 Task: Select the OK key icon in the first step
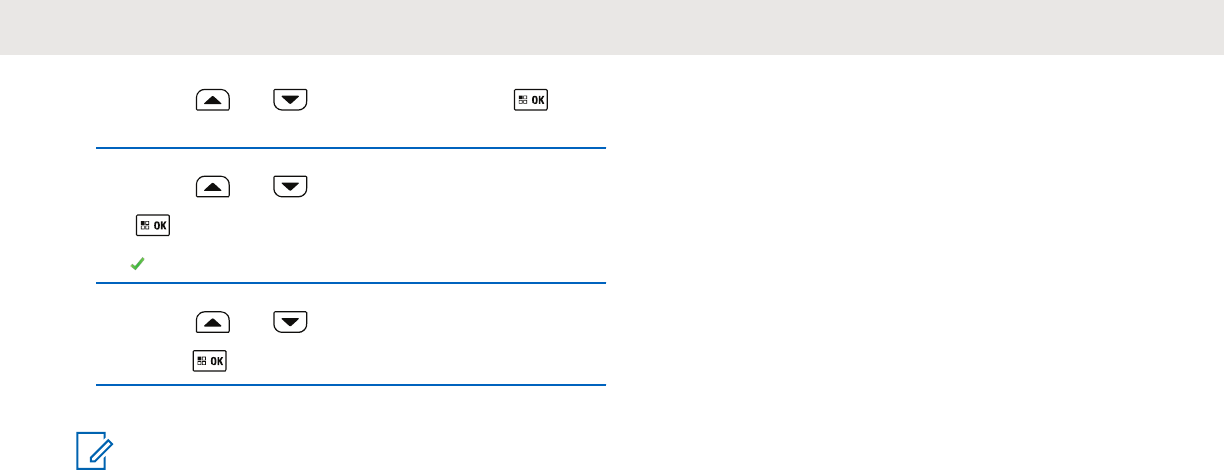tap(532, 101)
